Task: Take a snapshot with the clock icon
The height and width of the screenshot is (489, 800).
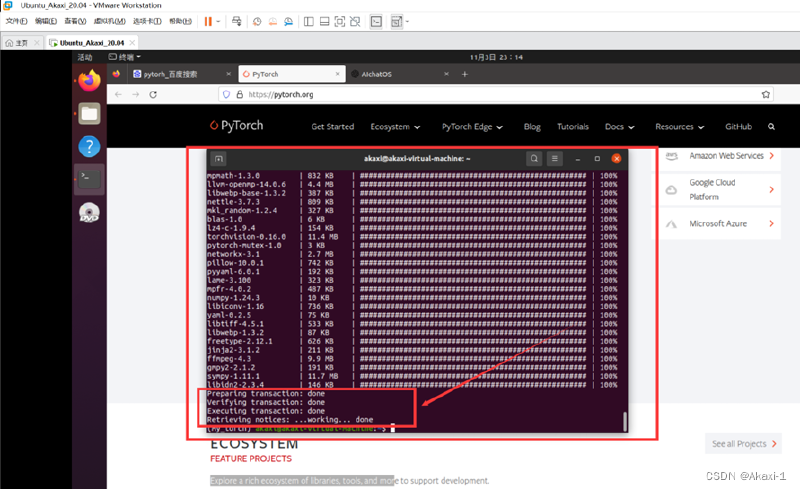Action: click(x=257, y=21)
